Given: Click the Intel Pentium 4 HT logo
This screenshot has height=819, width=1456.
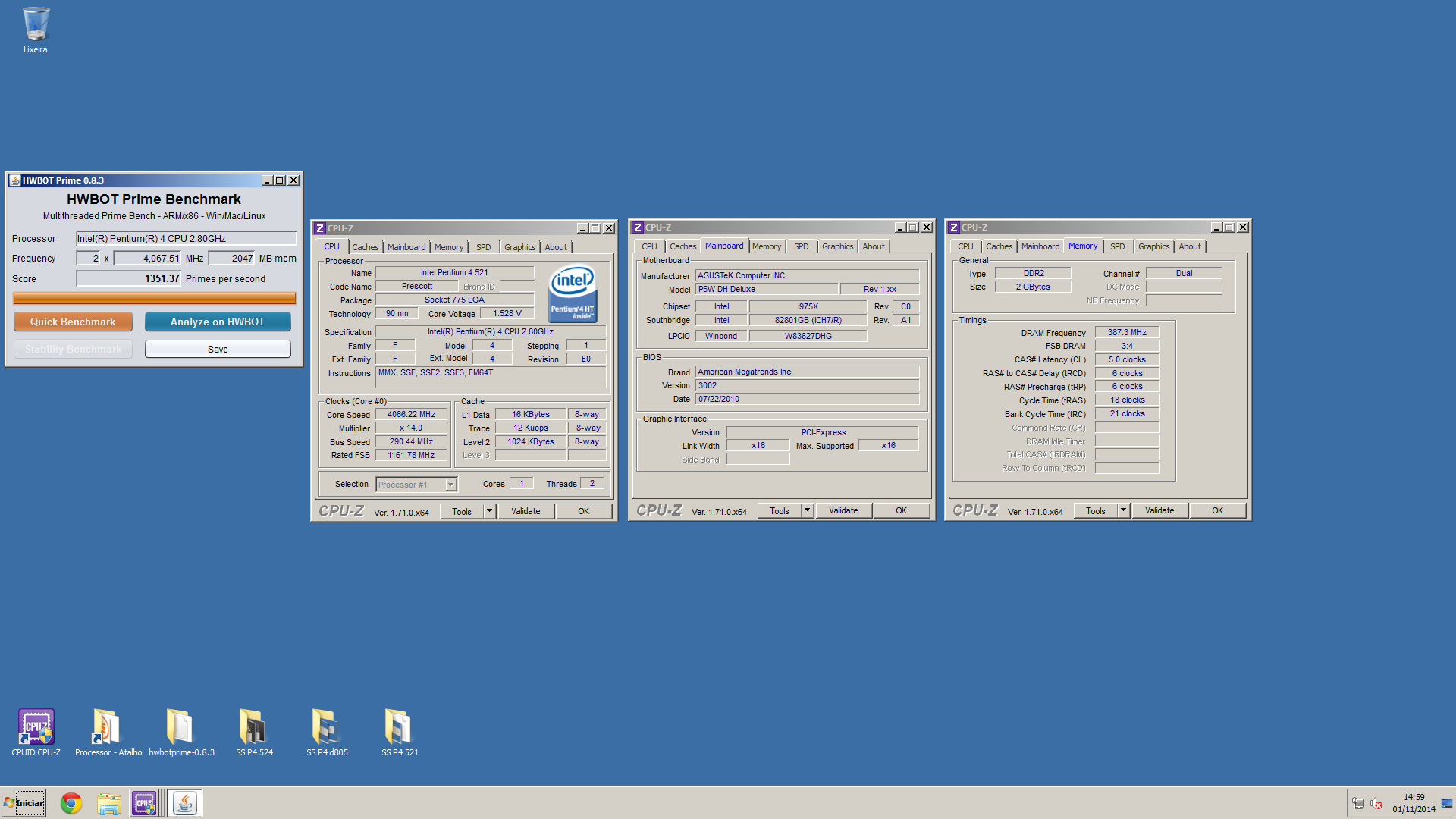Looking at the screenshot, I should click(x=573, y=293).
